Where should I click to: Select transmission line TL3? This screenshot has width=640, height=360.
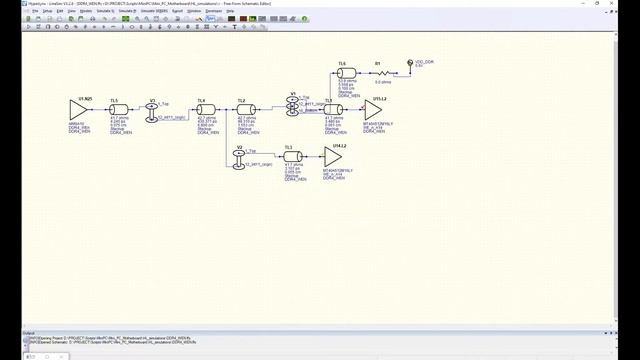click(293, 156)
